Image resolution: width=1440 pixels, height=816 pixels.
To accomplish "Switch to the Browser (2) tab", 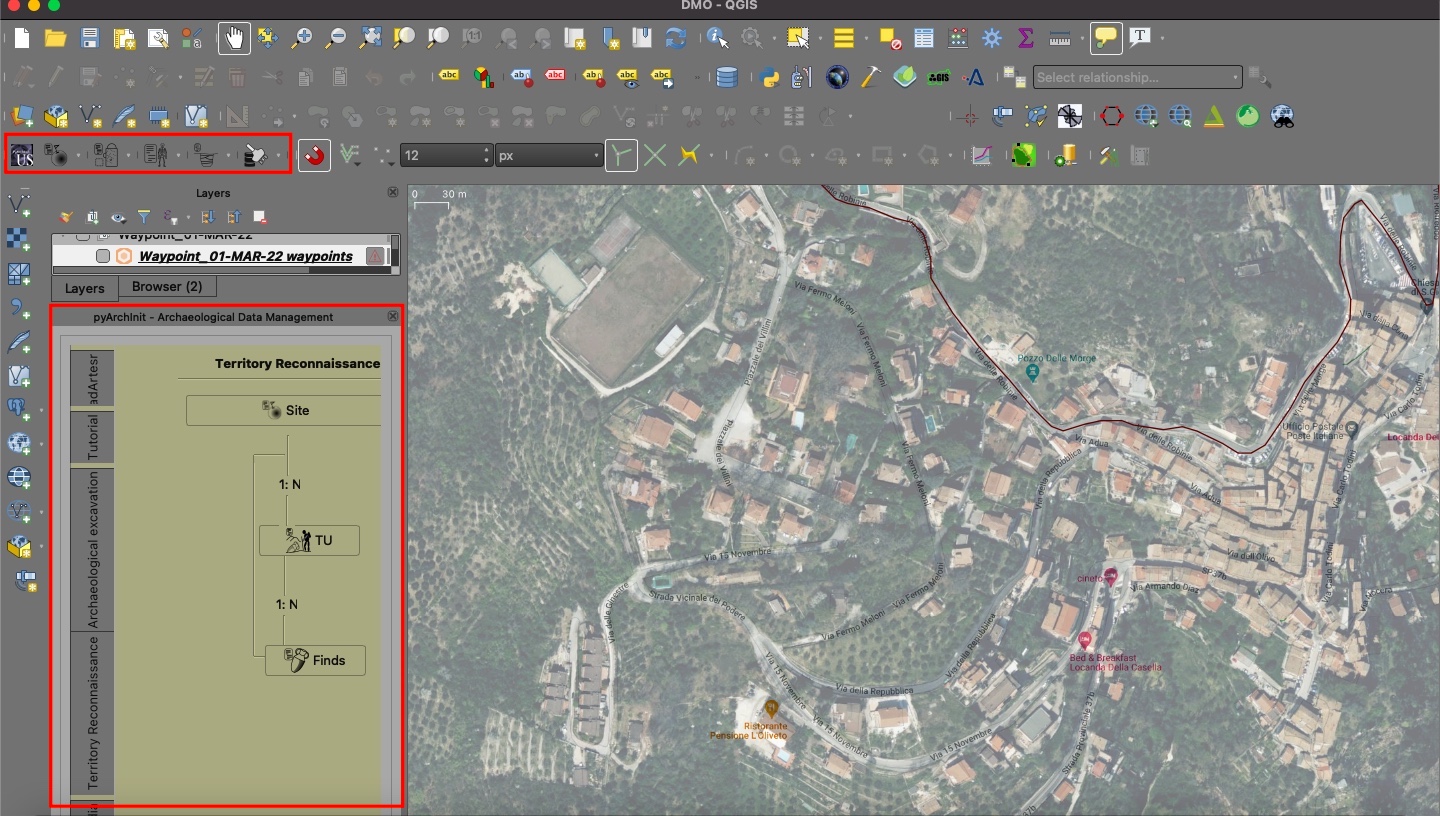I will click(168, 288).
